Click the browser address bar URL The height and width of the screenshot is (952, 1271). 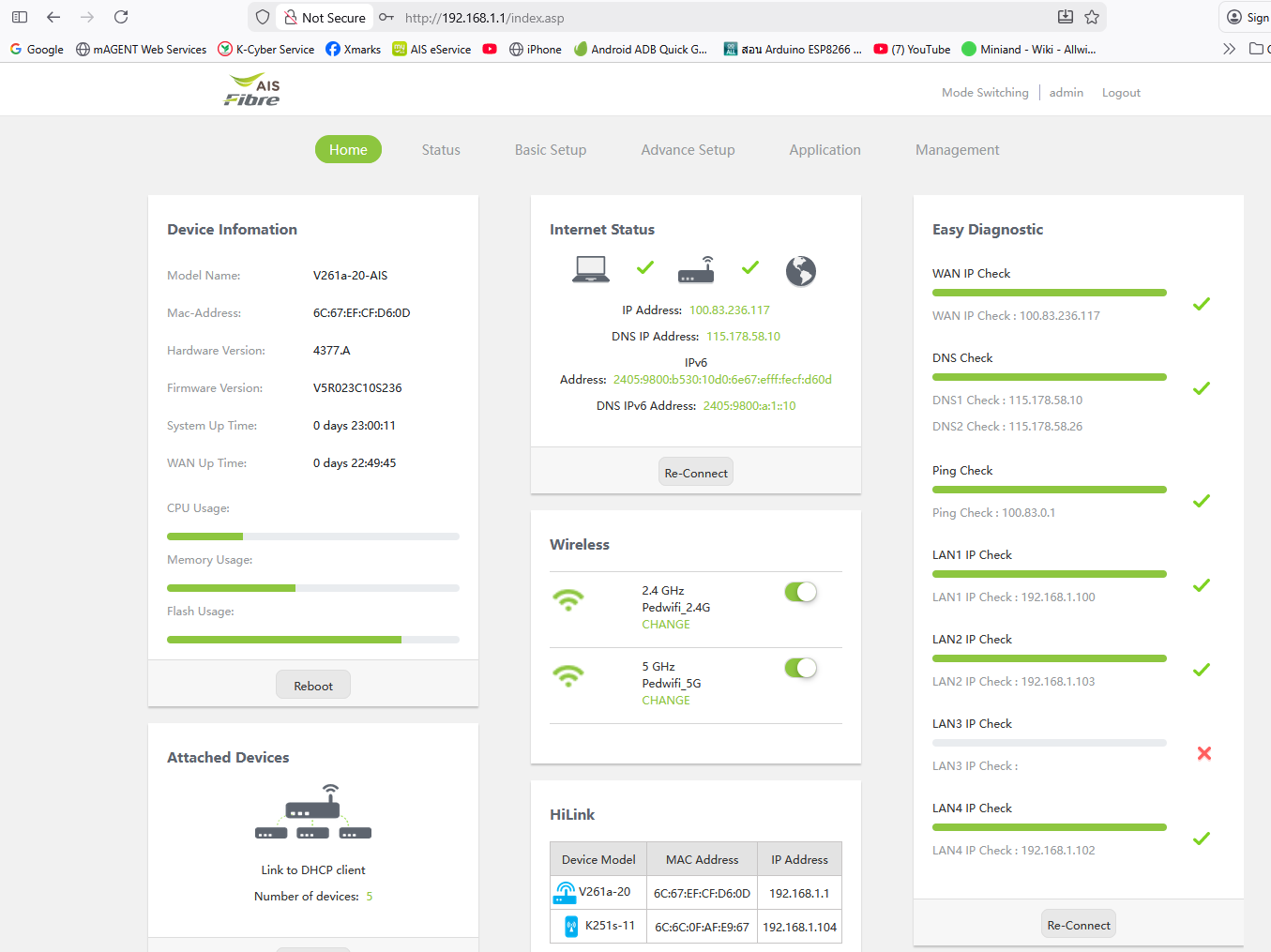[x=485, y=18]
